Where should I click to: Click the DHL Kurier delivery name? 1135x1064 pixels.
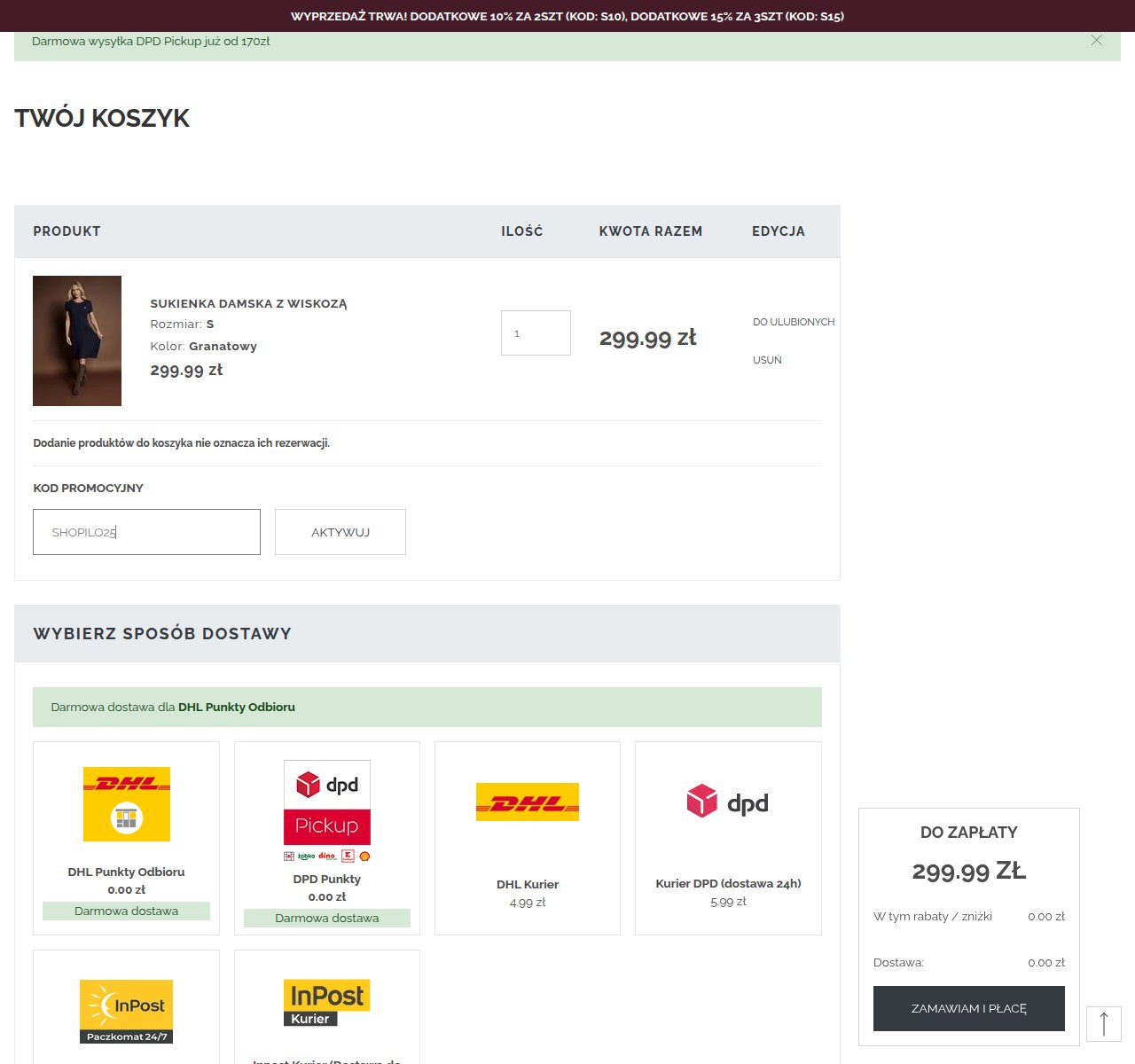[x=528, y=885]
